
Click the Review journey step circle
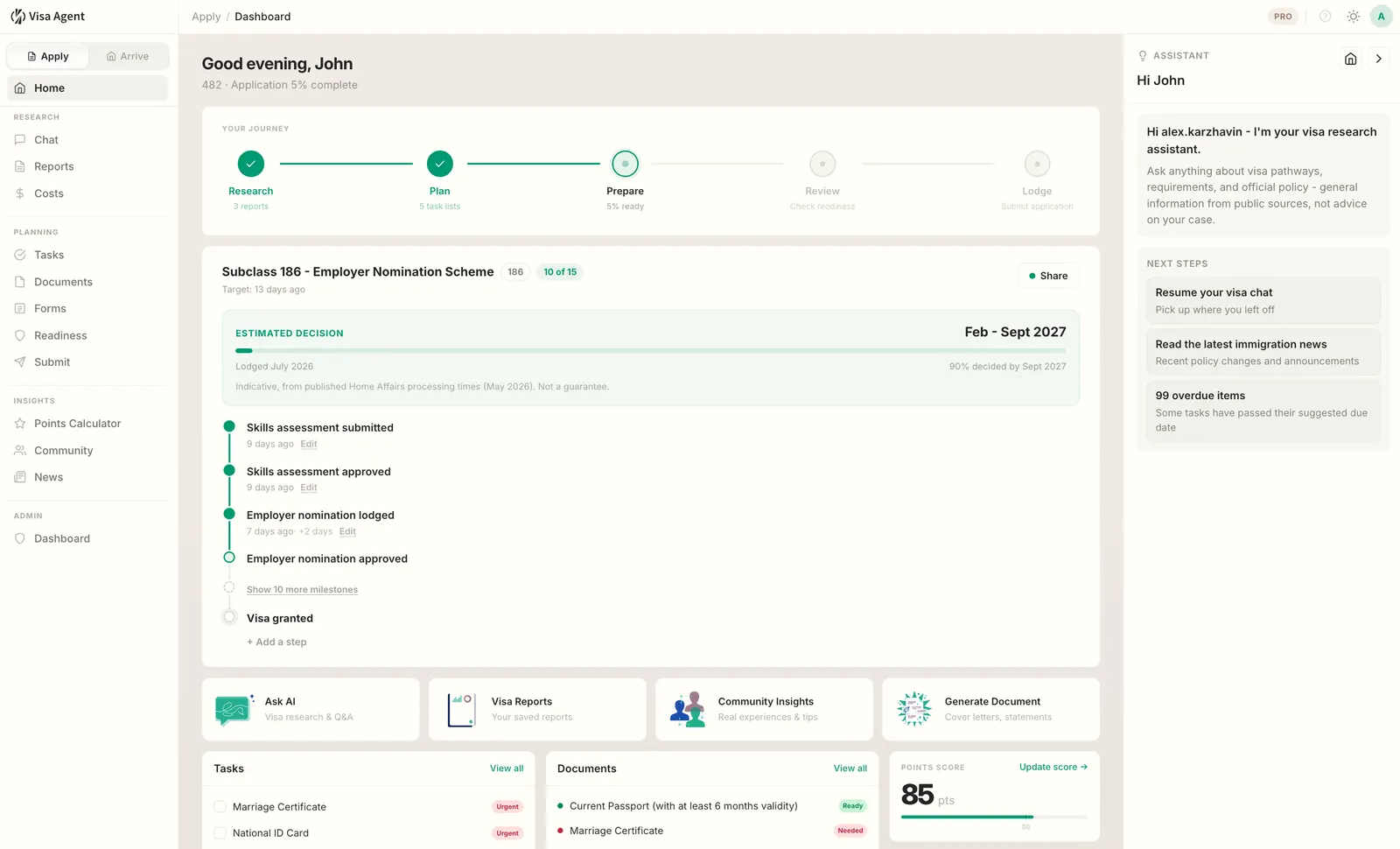coord(822,164)
